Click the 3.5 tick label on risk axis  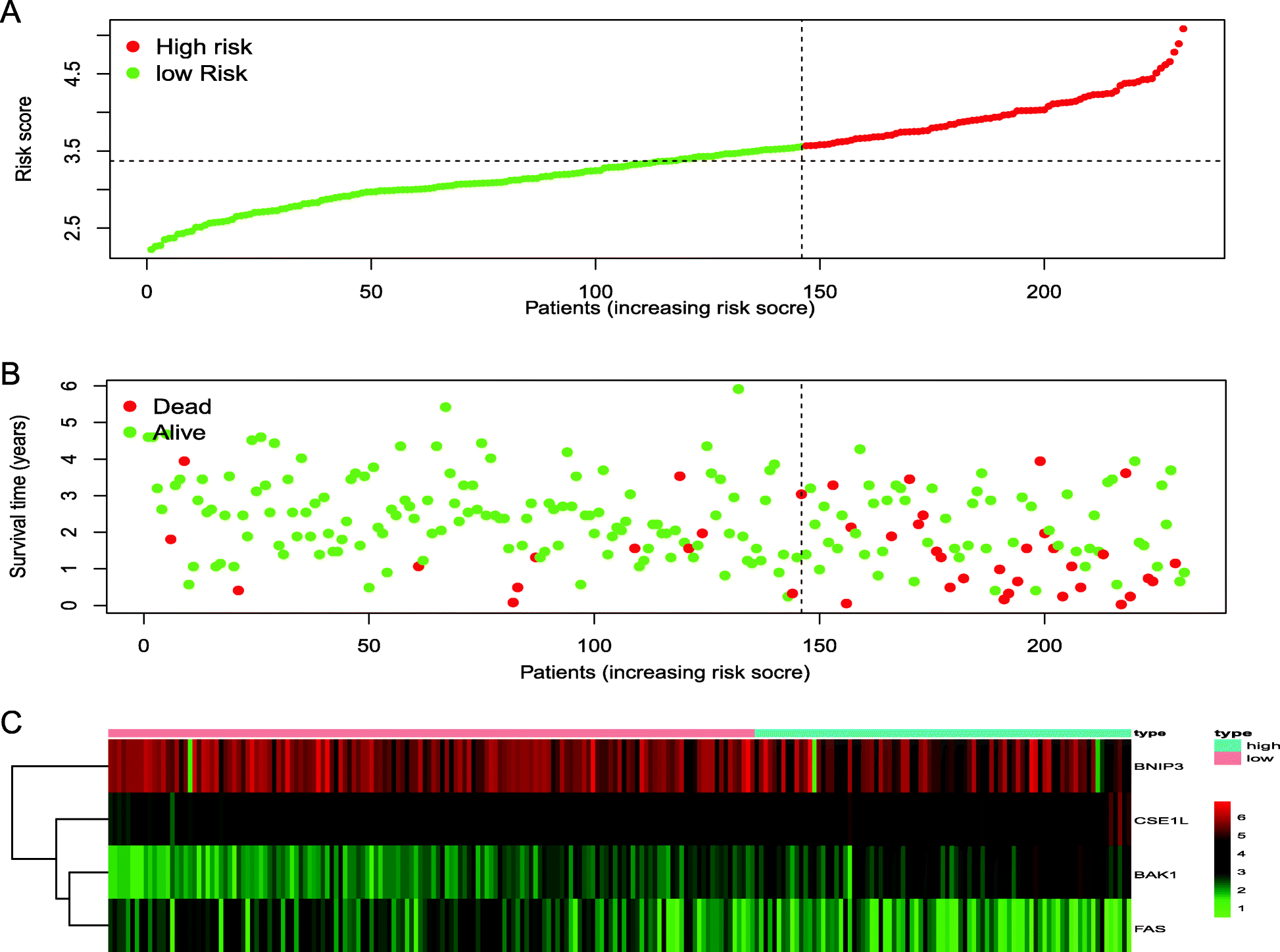[72, 151]
